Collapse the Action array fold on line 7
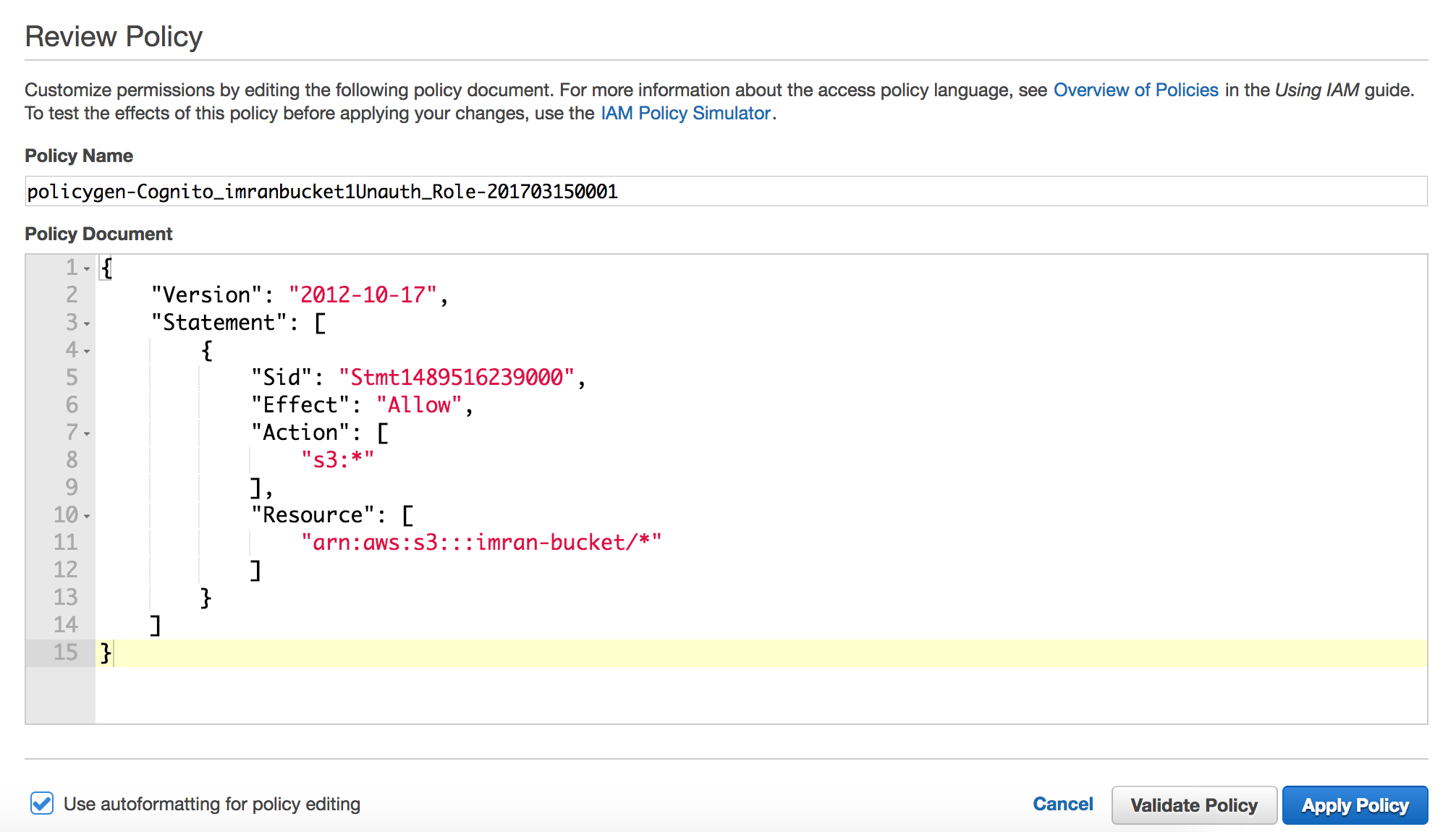 (x=87, y=434)
